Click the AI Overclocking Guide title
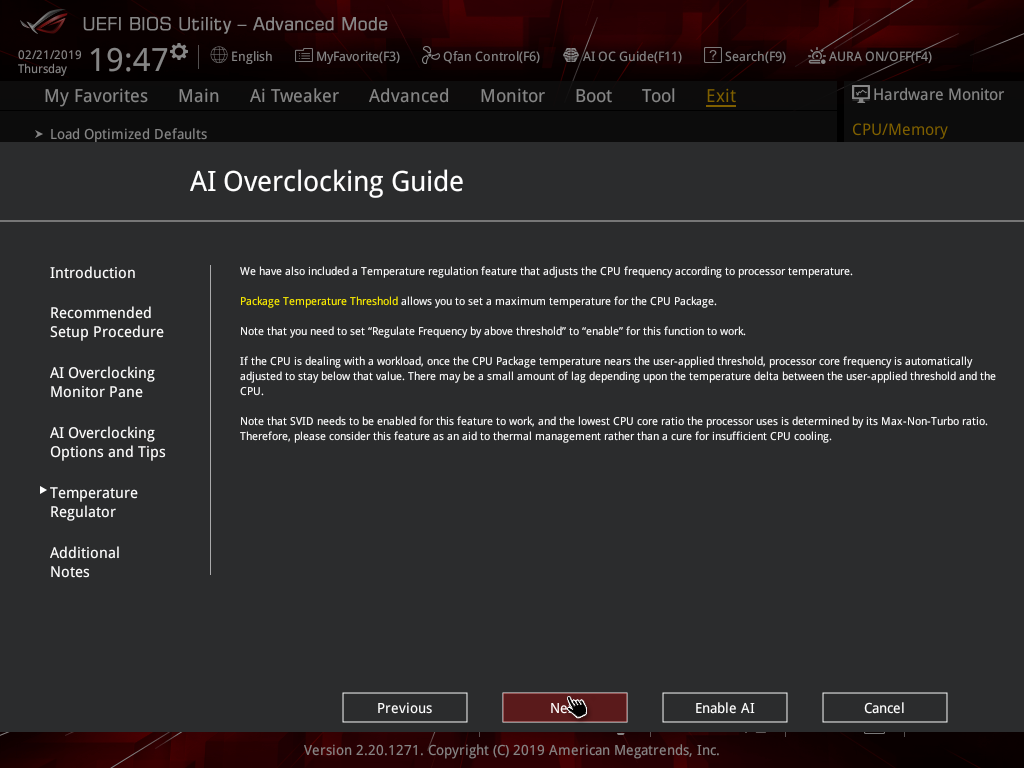 click(x=327, y=181)
